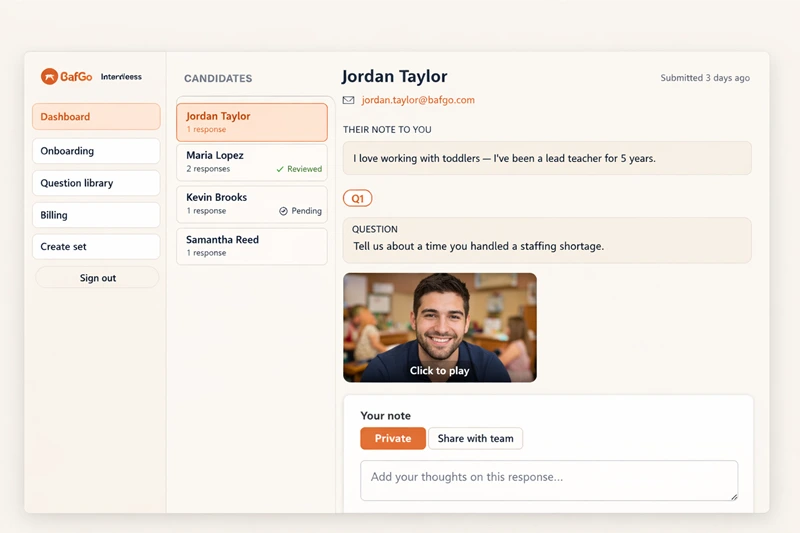Switch note to Share with team
Viewport: 800px width, 533px height.
click(x=476, y=439)
